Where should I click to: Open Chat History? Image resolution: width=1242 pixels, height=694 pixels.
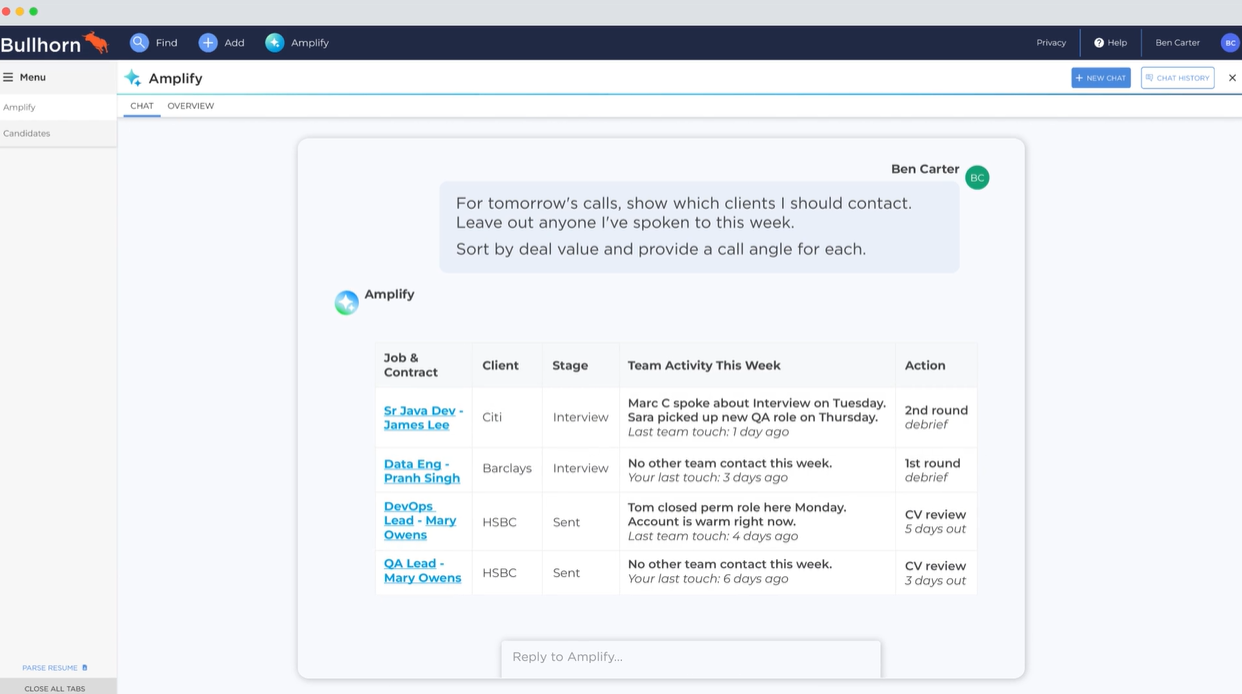1177,78
